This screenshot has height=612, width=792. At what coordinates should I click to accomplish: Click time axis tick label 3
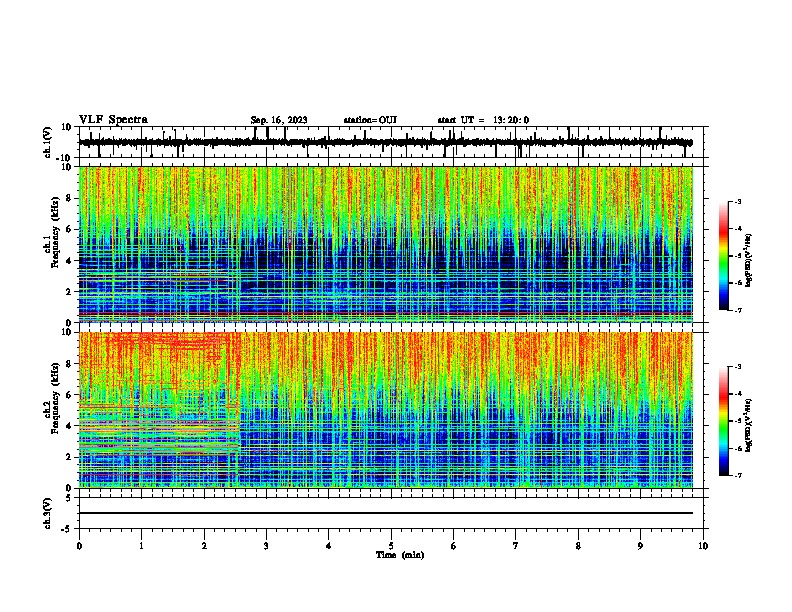coord(266,546)
